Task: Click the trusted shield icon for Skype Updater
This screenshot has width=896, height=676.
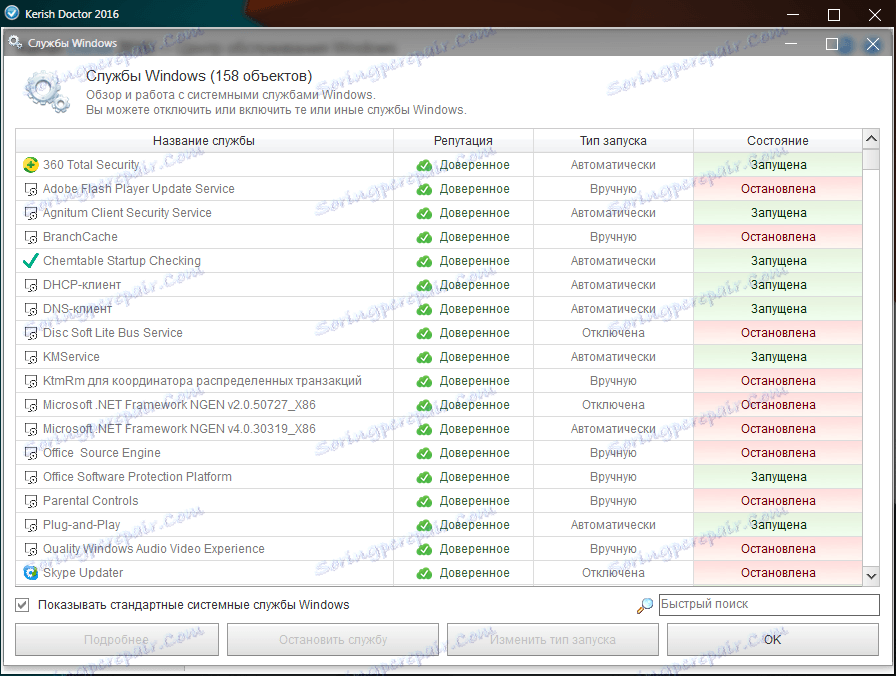Action: click(x=424, y=573)
